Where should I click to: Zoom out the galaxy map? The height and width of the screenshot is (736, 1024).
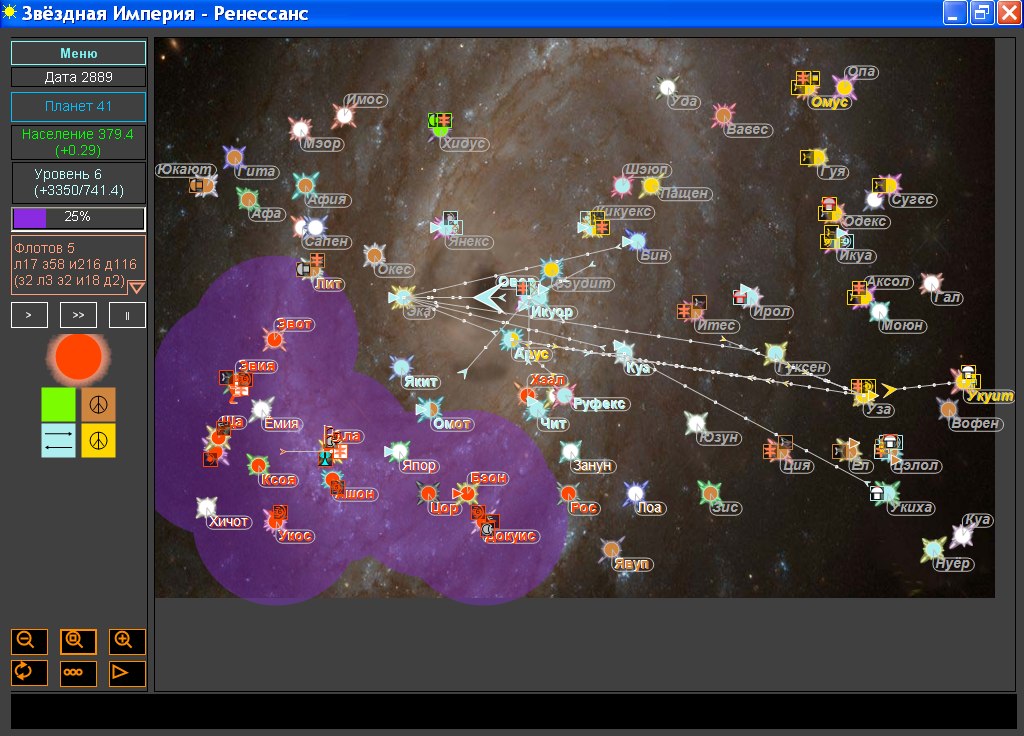[x=29, y=641]
